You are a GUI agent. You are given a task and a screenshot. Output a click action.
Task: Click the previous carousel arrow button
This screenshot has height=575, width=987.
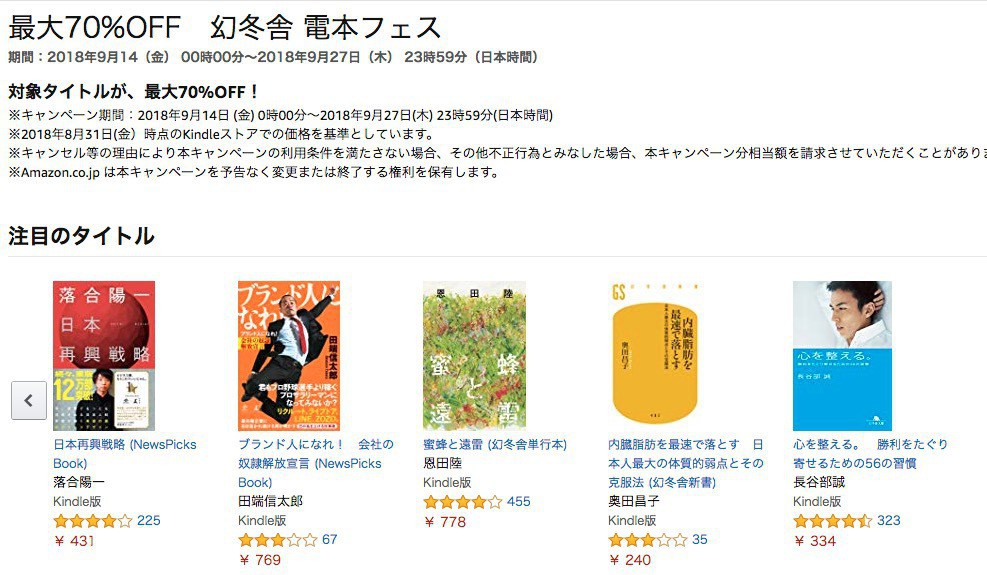28,400
